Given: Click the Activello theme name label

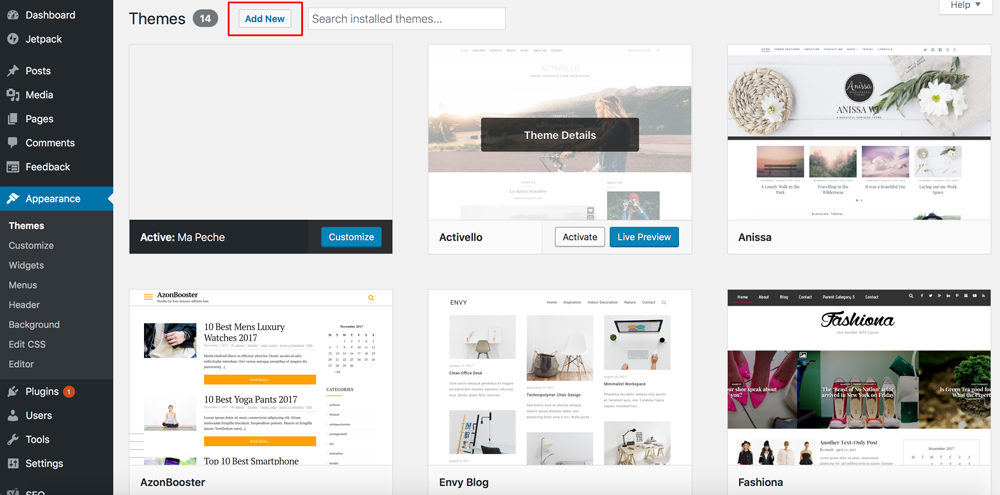Looking at the screenshot, I should tap(460, 237).
